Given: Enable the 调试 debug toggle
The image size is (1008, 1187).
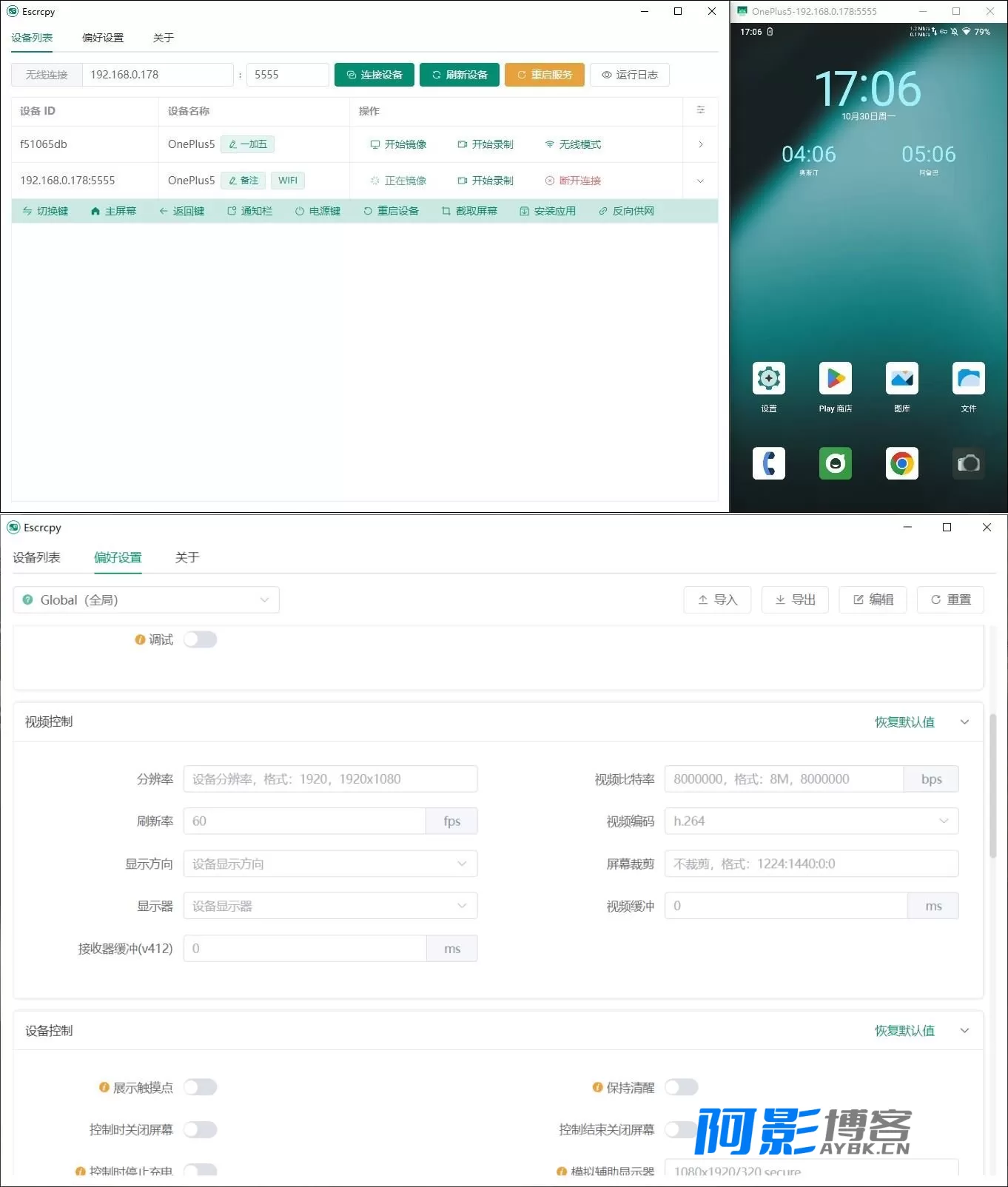Looking at the screenshot, I should coord(200,639).
